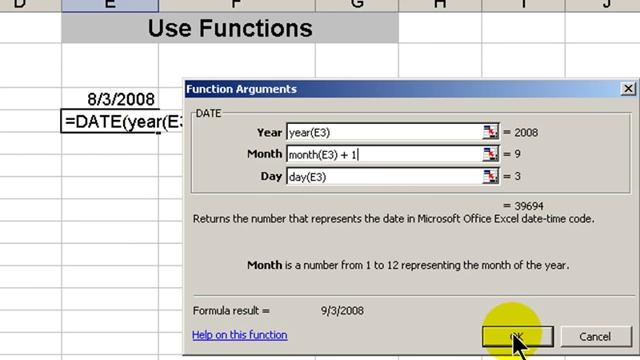640x360 pixels.
Task: Click the Month argument description text
Action: coord(408,265)
